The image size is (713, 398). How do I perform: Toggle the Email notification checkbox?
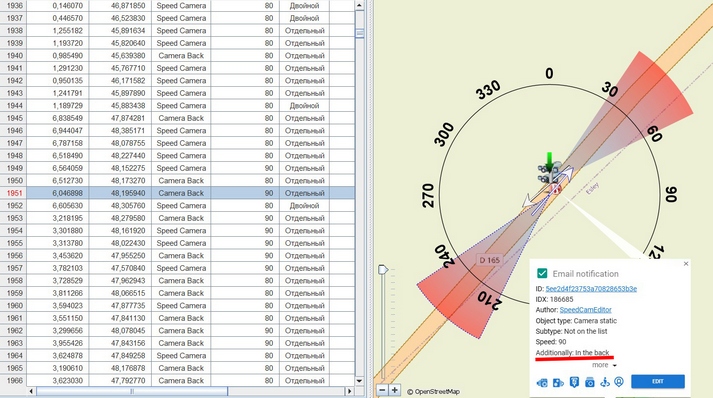[542, 273]
